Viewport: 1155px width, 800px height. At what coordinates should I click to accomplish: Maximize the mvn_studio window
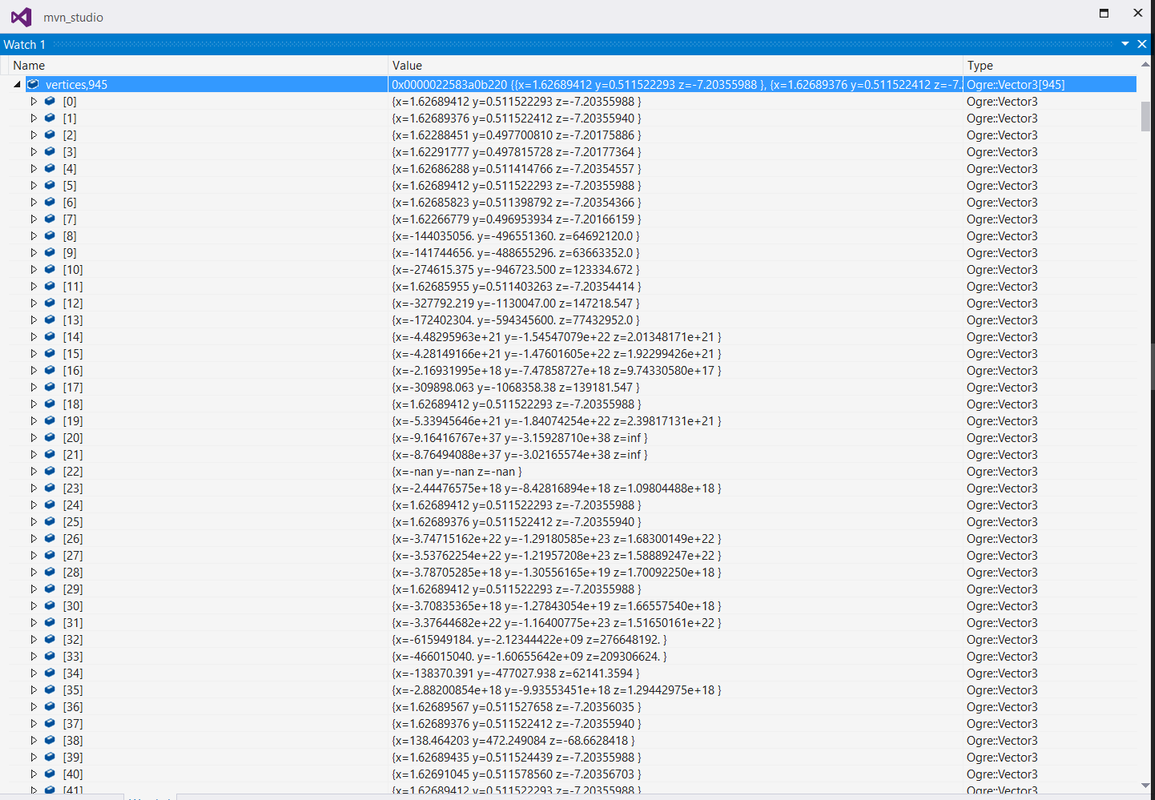coord(1103,13)
